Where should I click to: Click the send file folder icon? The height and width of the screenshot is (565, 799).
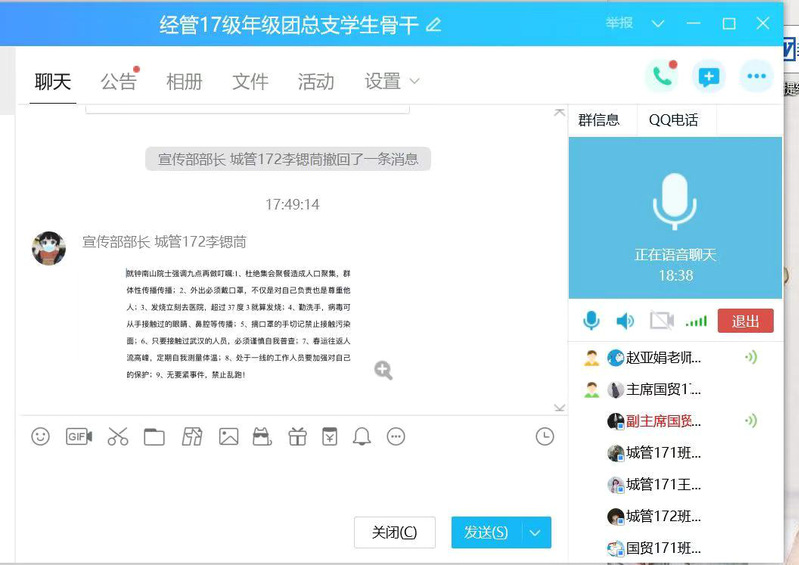[154, 436]
